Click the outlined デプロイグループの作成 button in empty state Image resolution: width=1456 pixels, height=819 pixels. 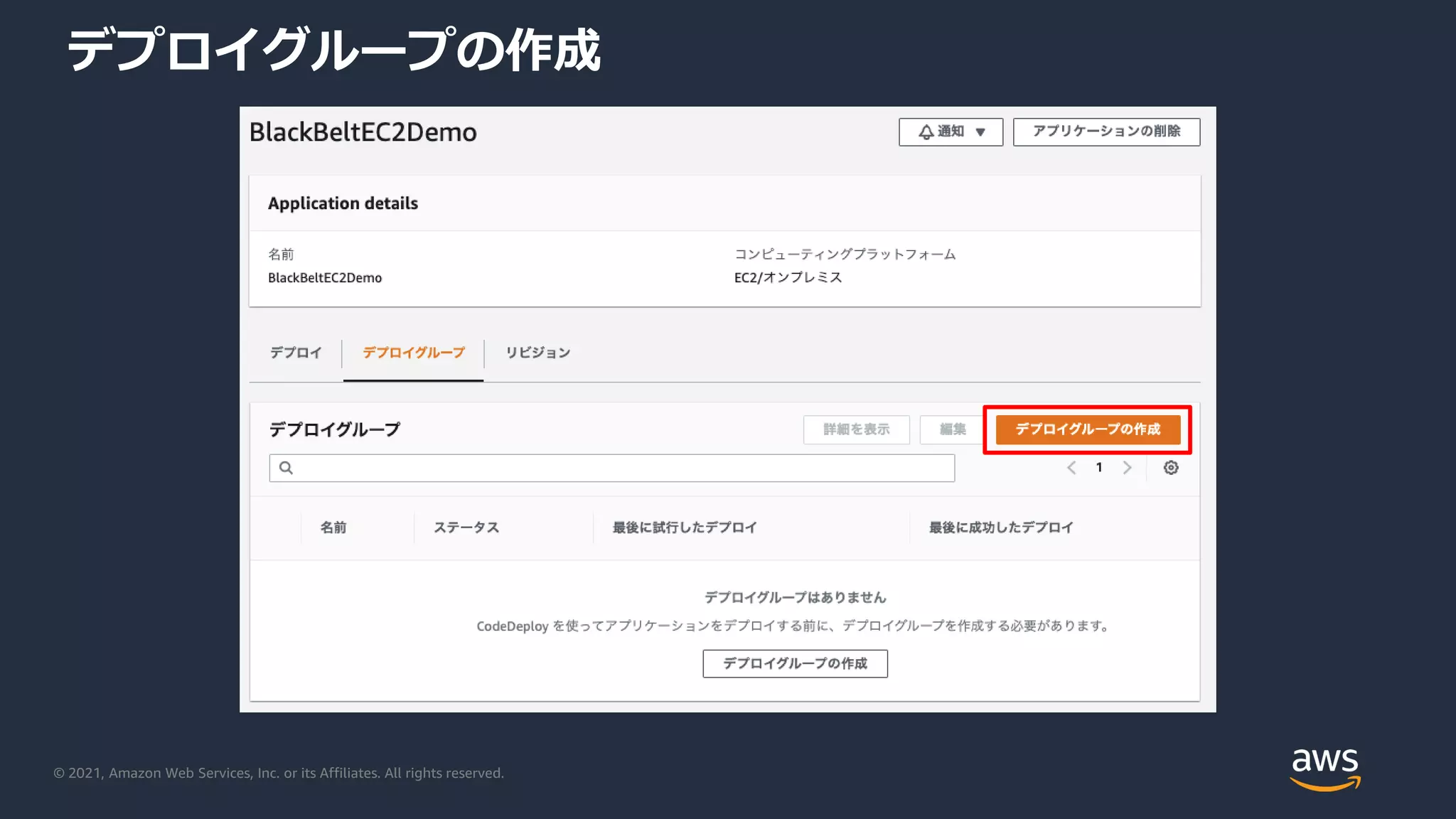[x=795, y=663]
